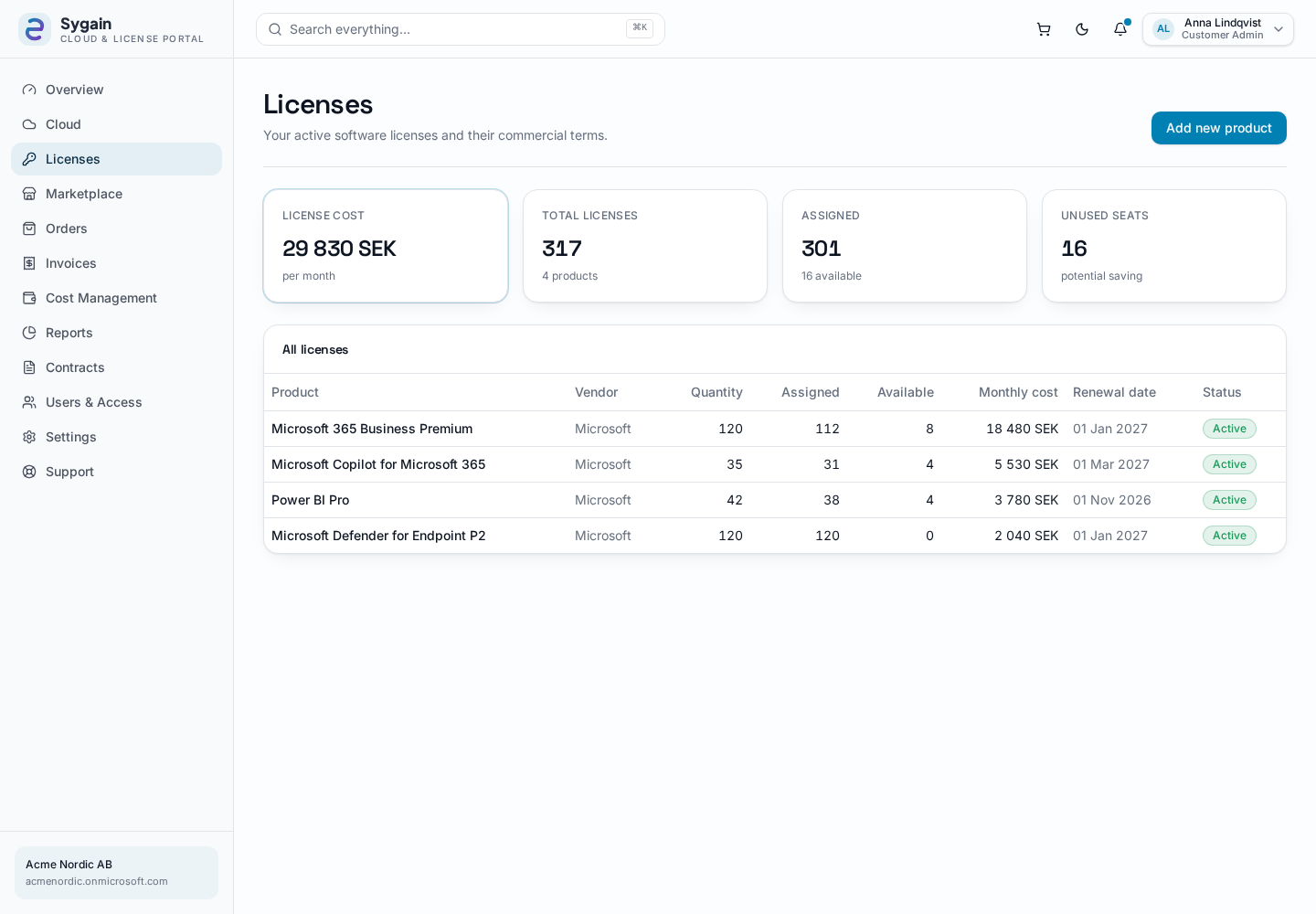
Task: Click the Invoices receipt icon
Action: 29,263
